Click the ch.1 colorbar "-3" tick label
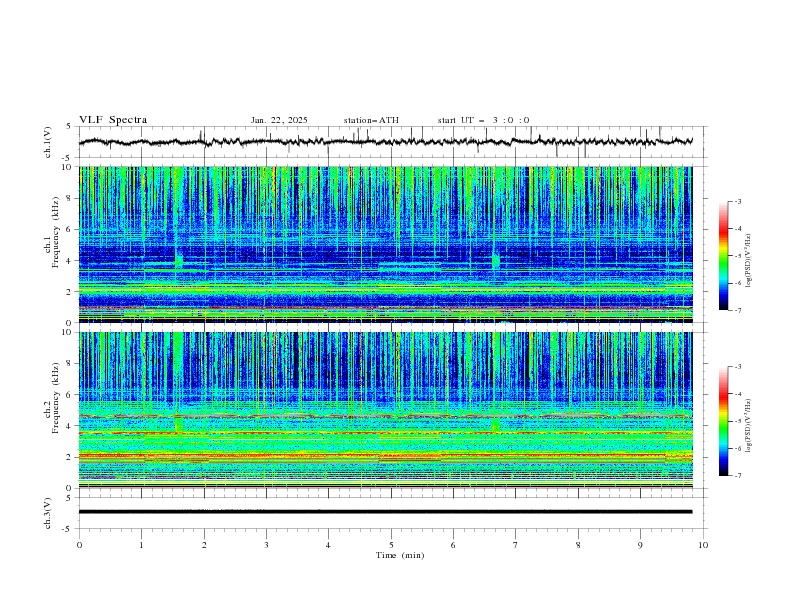The width and height of the screenshot is (792, 612). pos(737,201)
